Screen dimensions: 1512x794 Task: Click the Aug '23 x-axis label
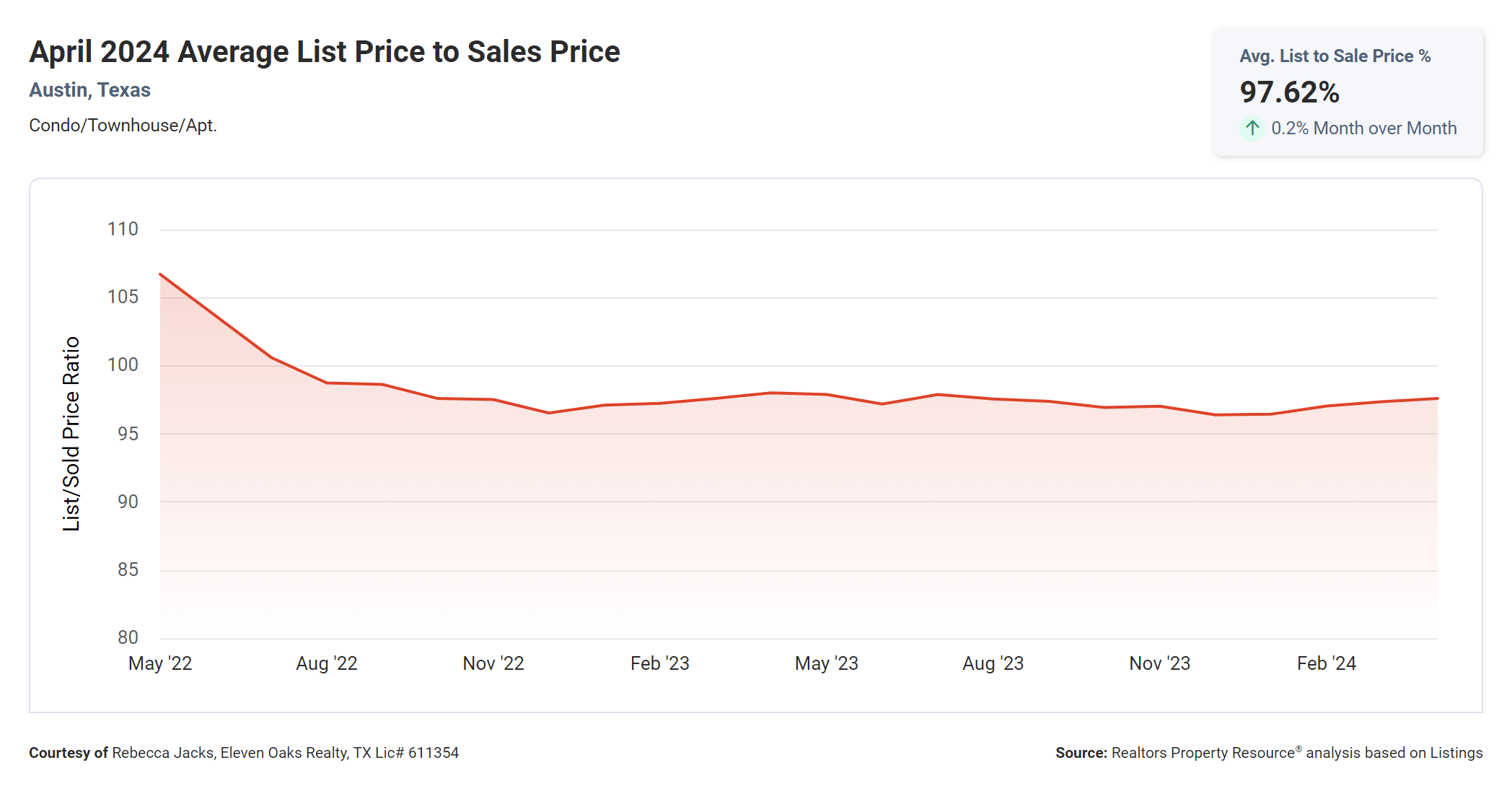pyautogui.click(x=993, y=663)
